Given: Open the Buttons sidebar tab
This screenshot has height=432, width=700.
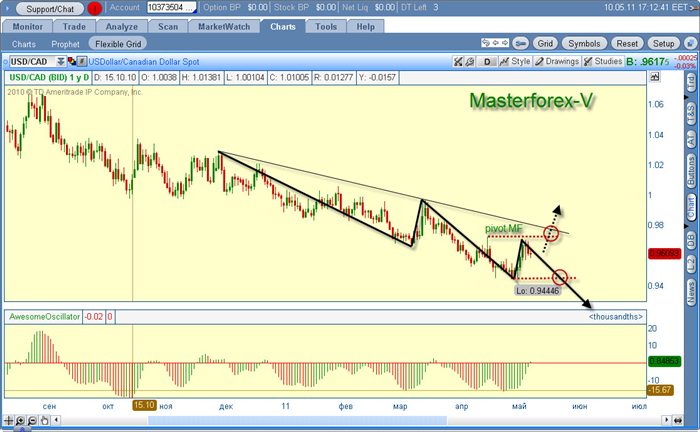Looking at the screenshot, I should pyautogui.click(x=691, y=171).
